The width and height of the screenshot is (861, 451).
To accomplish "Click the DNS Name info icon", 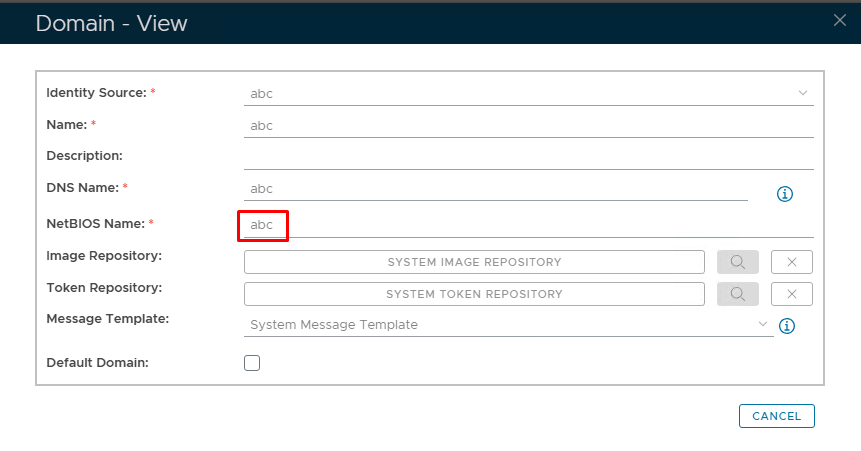I will click(785, 193).
